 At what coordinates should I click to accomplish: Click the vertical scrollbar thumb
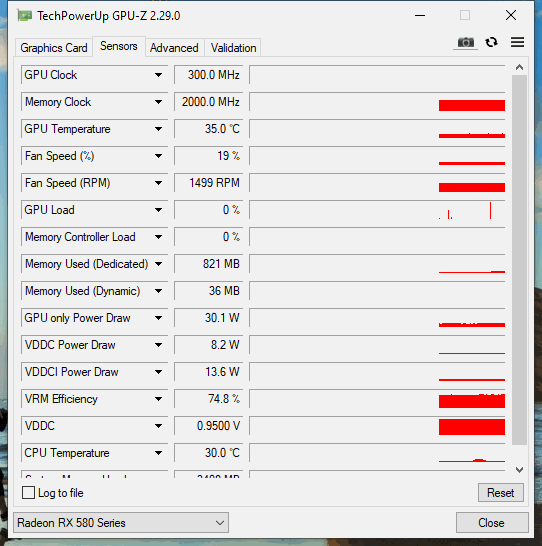point(519,260)
